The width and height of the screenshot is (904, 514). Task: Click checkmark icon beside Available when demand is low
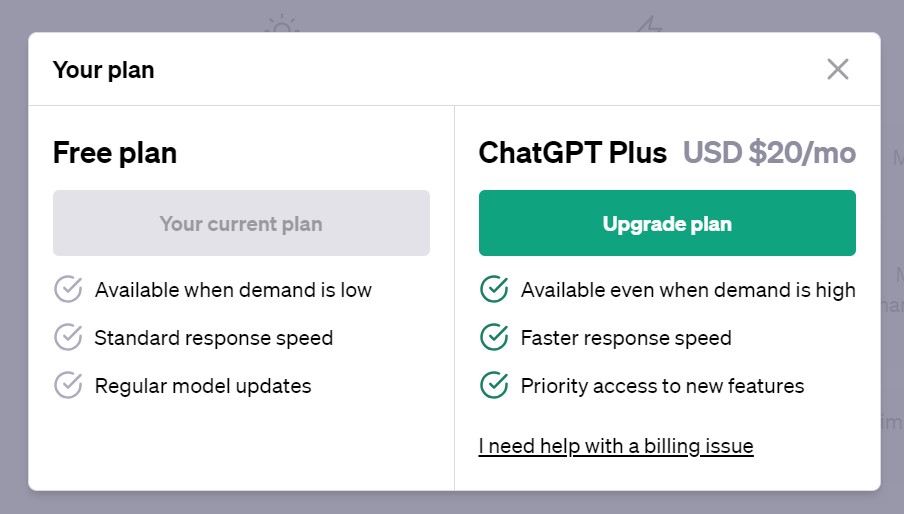coord(68,289)
